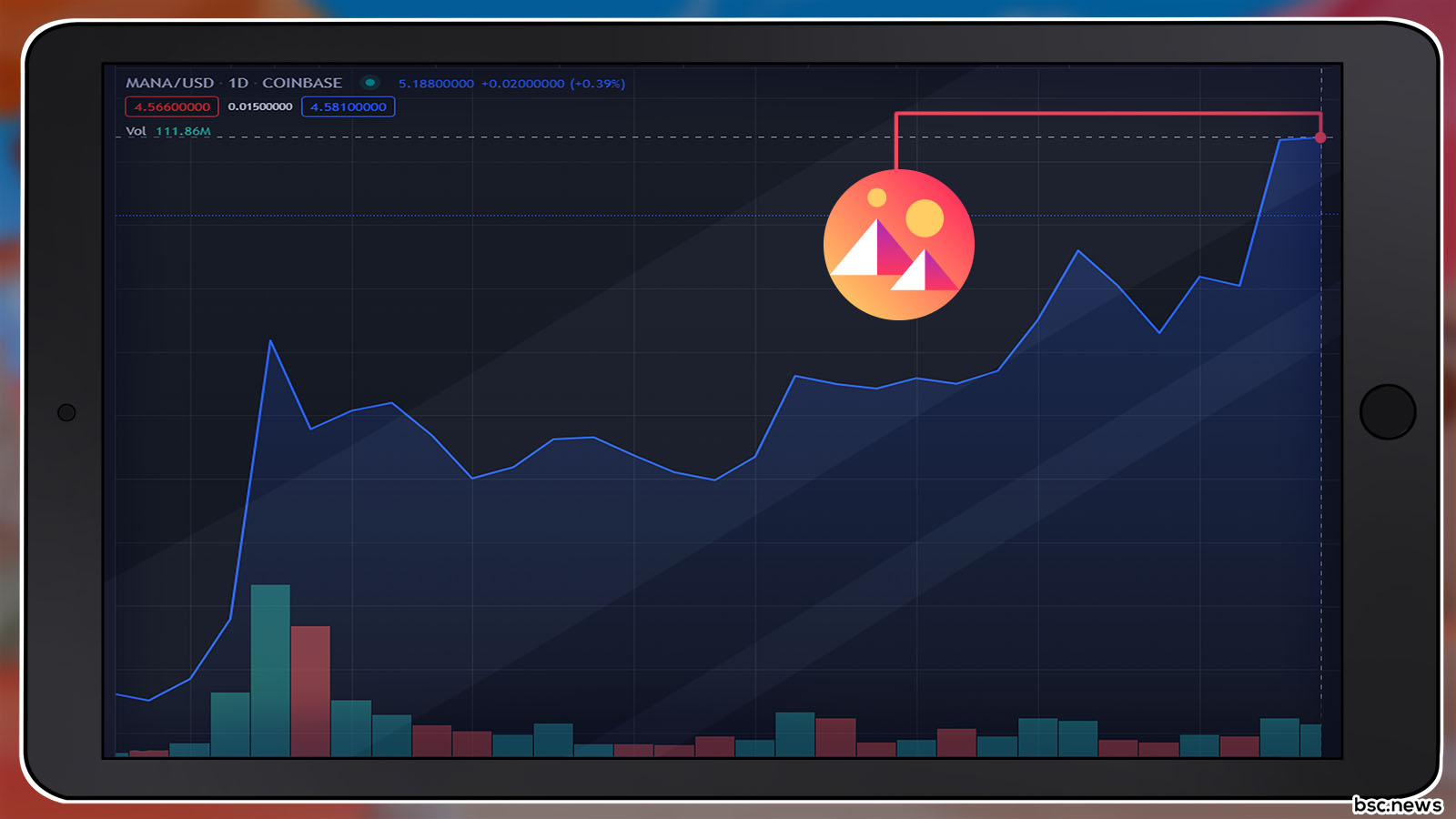This screenshot has width=1456, height=819.
Task: Click the +0.02000000 (+0.39%) change value
Action: point(553,84)
